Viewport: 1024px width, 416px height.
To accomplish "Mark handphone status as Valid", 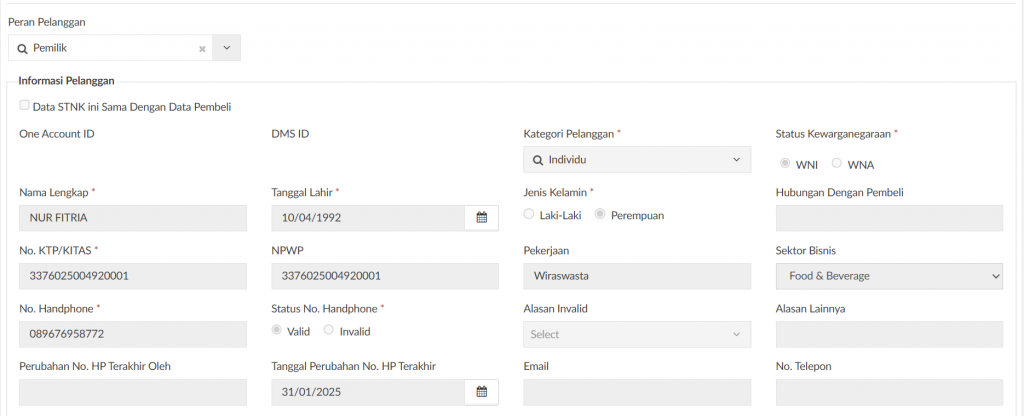I will 277,330.
